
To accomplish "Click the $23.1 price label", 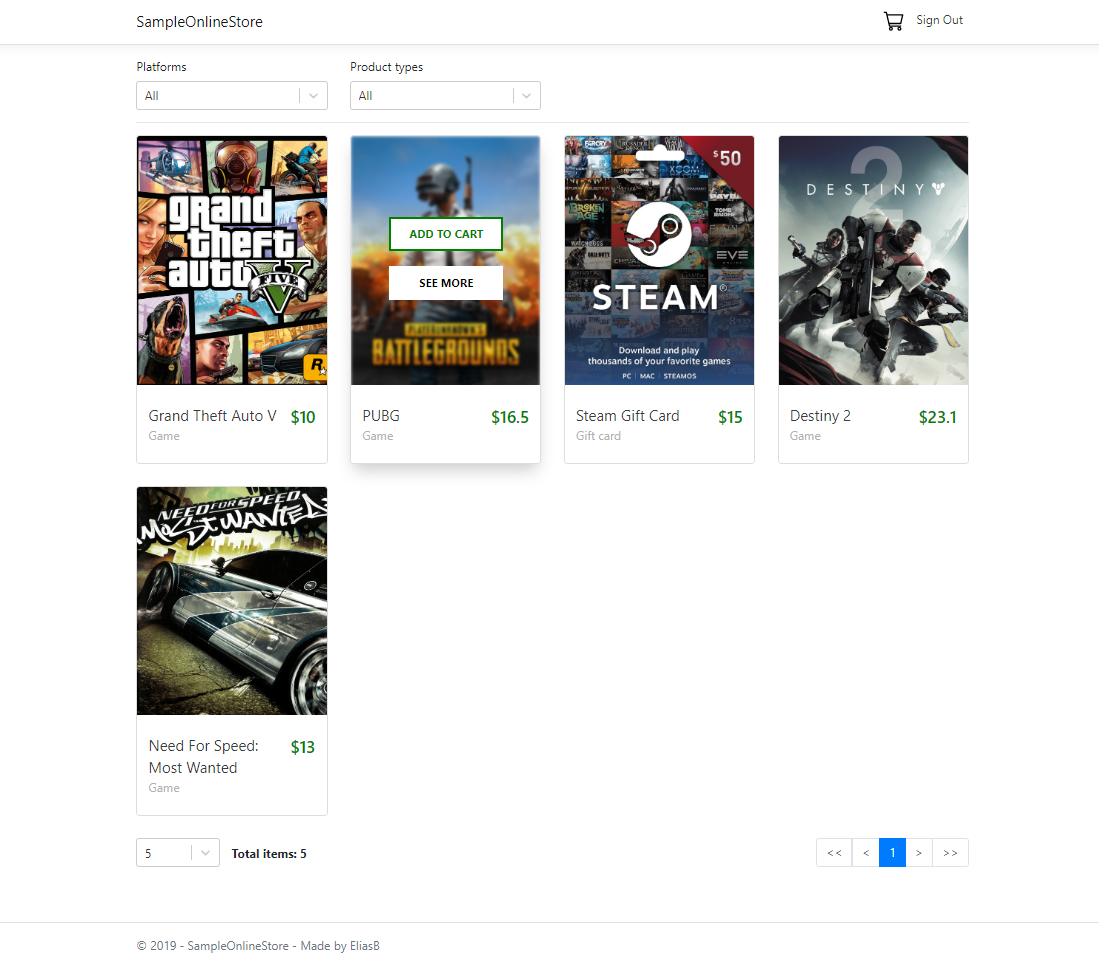I will [x=937, y=417].
